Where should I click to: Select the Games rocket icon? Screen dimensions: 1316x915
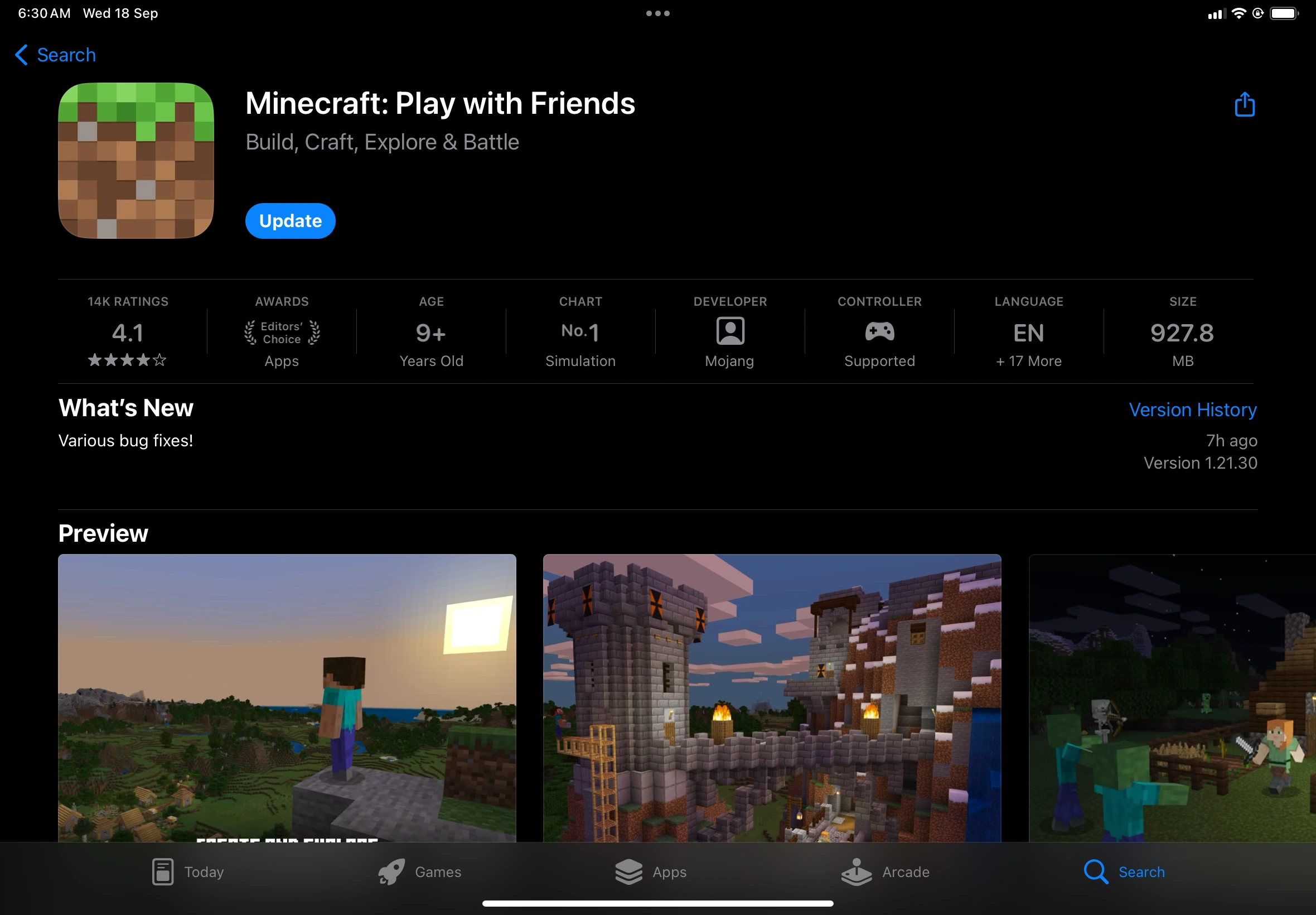[x=393, y=871]
